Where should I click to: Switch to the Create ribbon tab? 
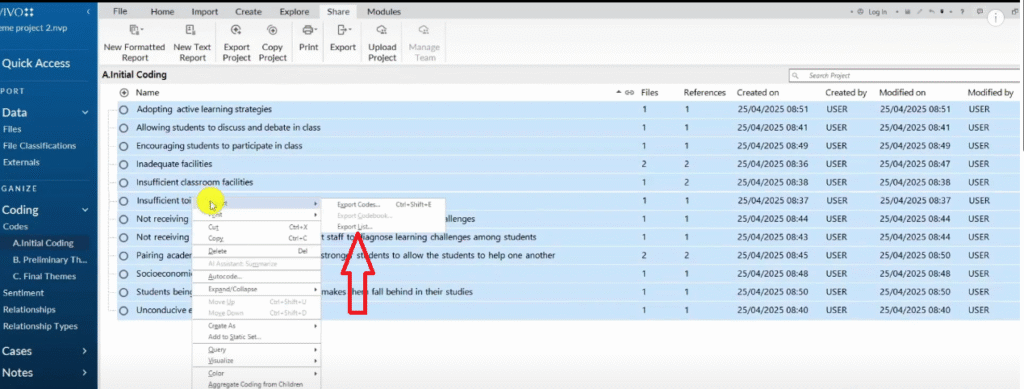point(248,12)
